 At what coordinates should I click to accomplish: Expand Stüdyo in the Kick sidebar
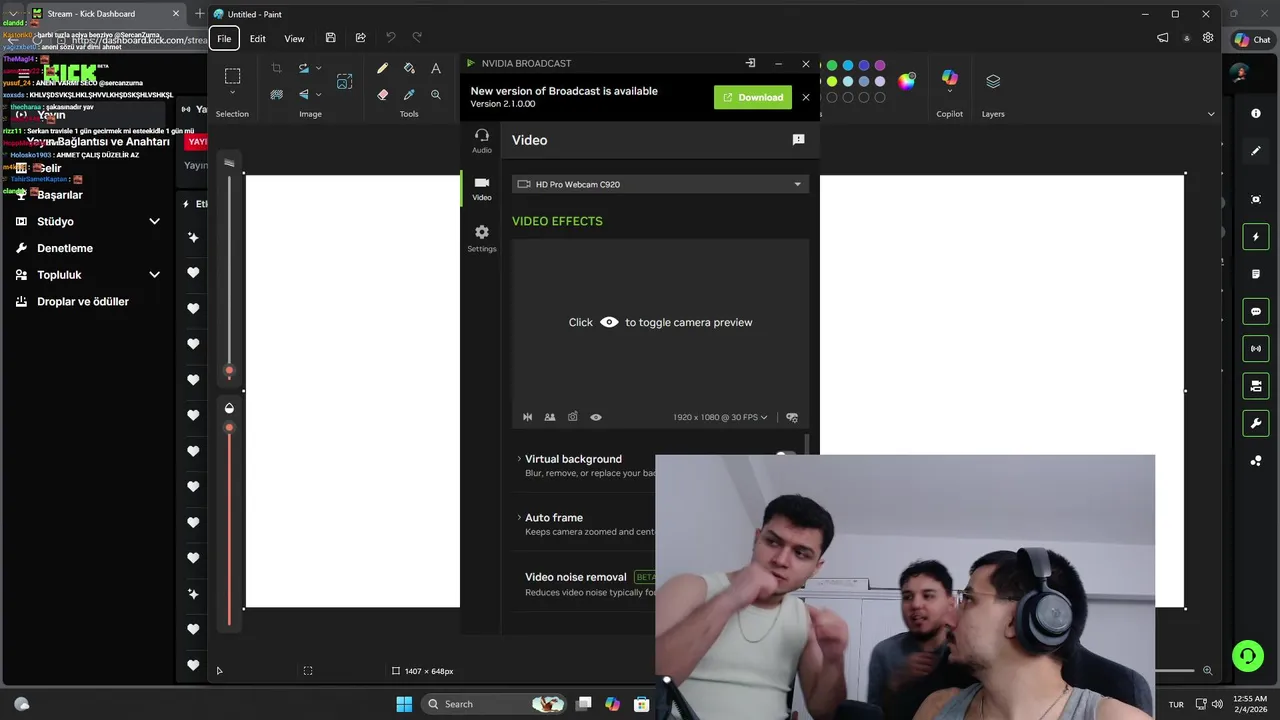154,221
